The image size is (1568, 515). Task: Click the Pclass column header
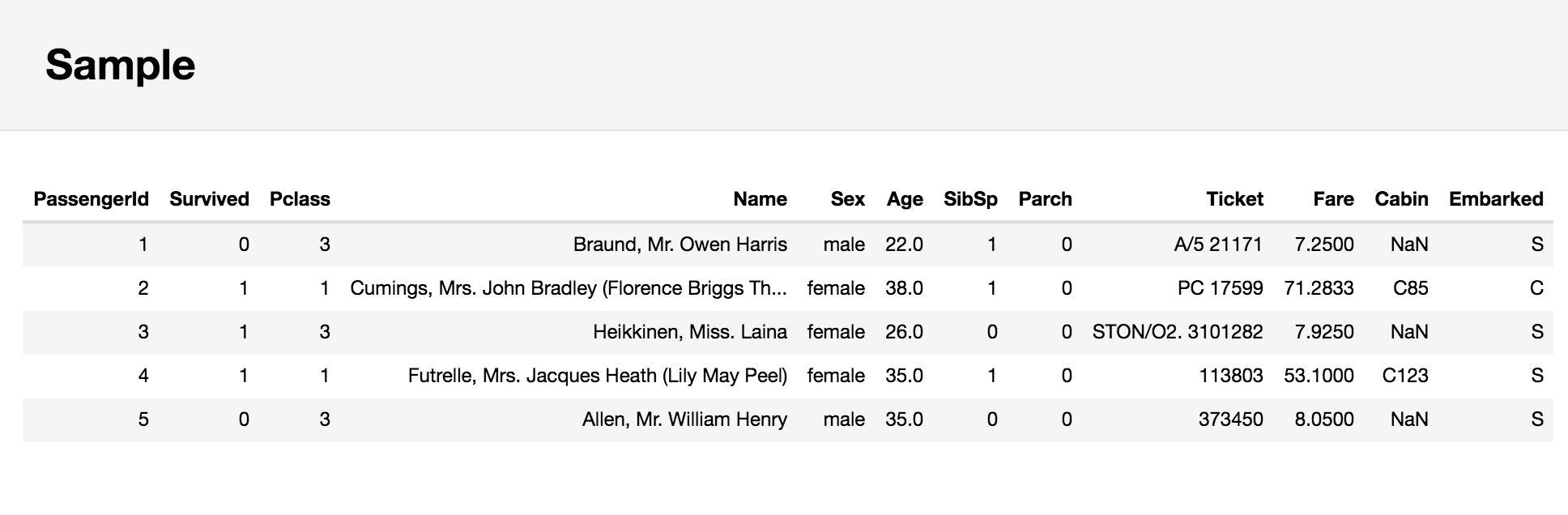click(300, 199)
